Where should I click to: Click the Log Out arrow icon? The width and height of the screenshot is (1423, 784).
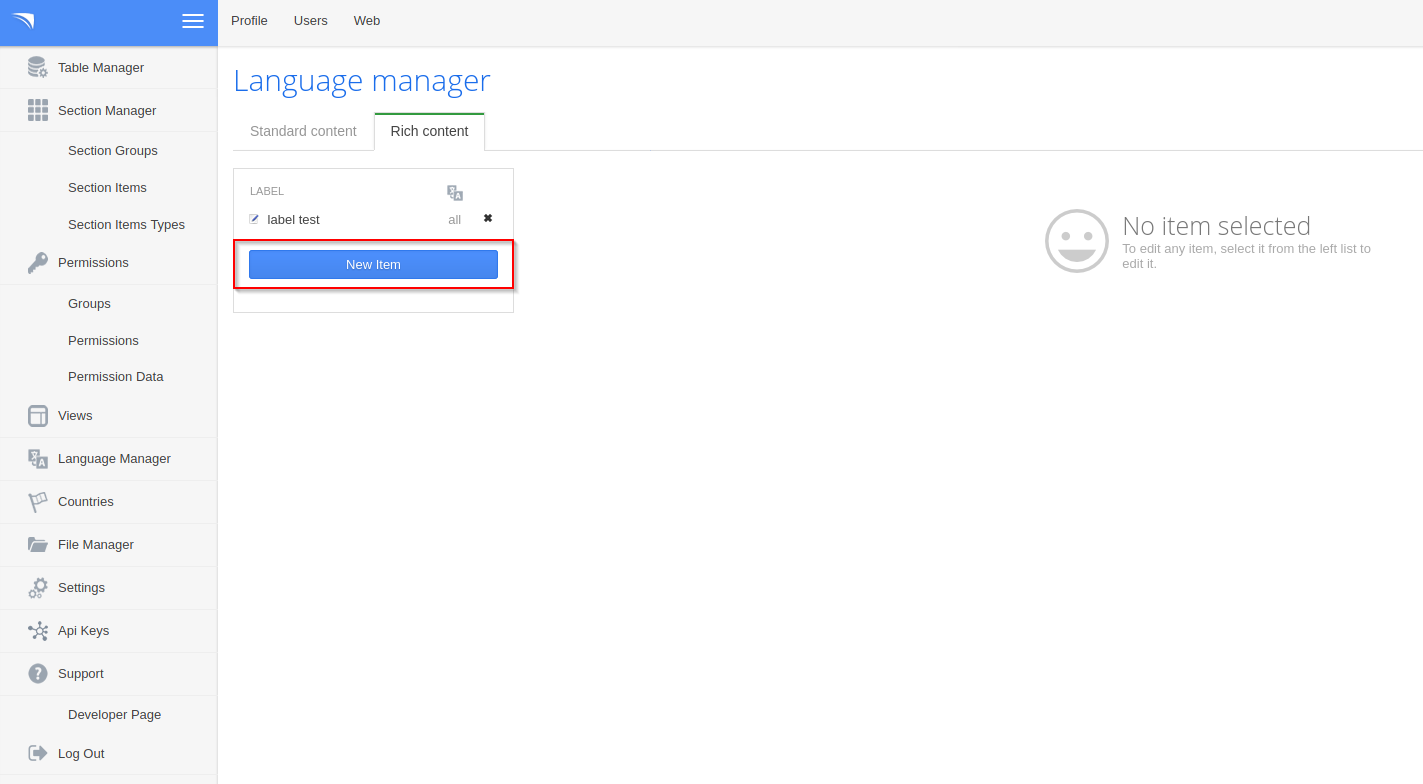coord(37,753)
